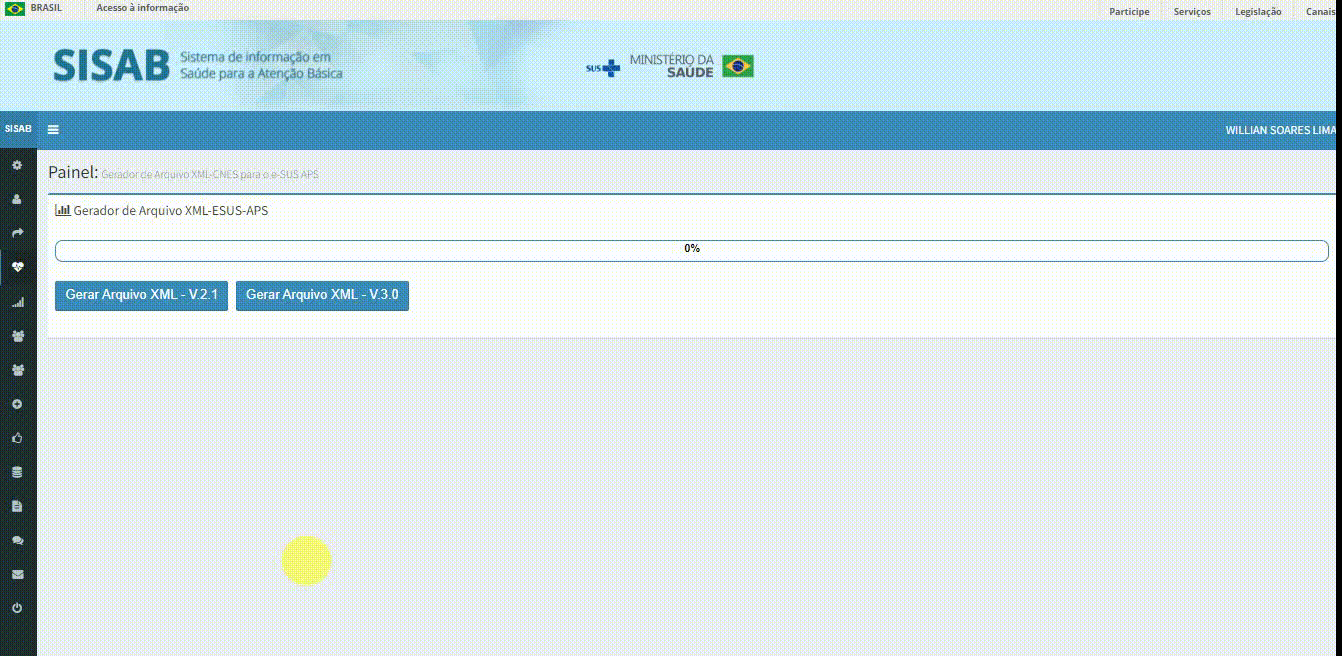
Task: Open the gear settings sidebar icon
Action: tap(17, 165)
